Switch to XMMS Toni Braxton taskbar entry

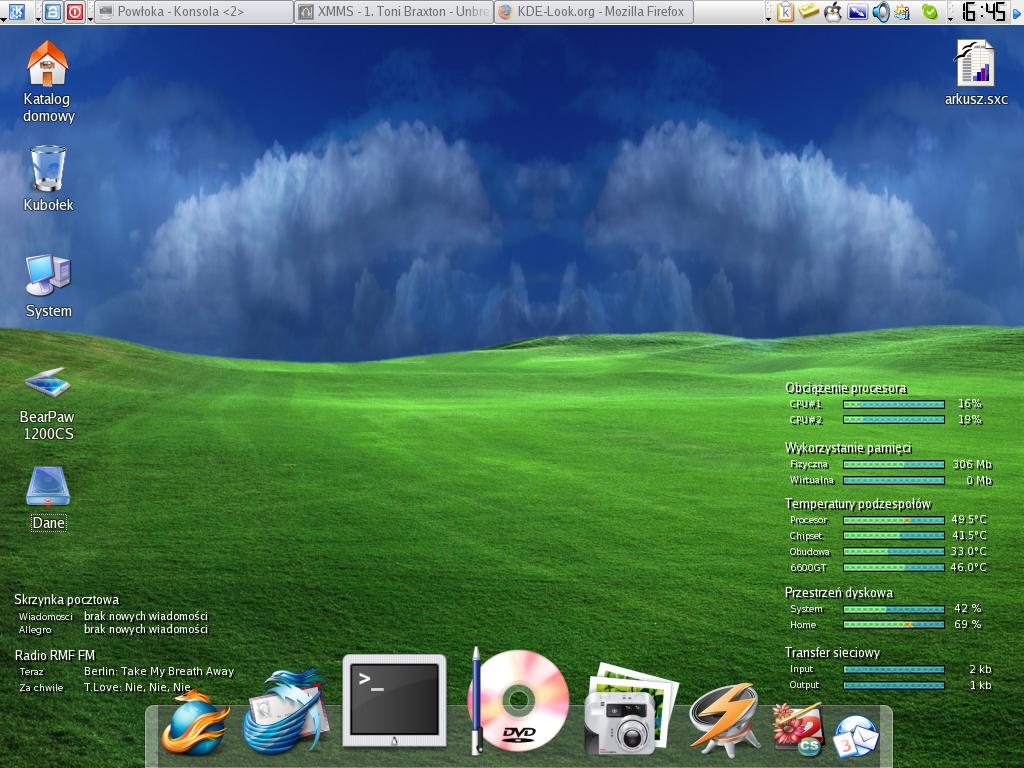point(394,12)
